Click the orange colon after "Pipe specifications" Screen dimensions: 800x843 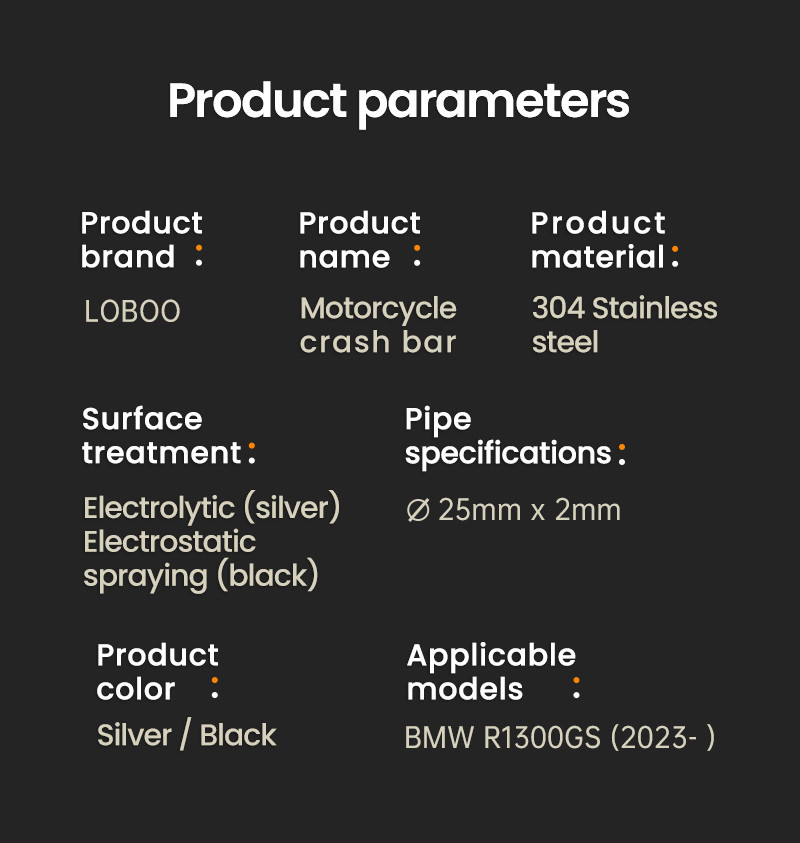click(622, 454)
